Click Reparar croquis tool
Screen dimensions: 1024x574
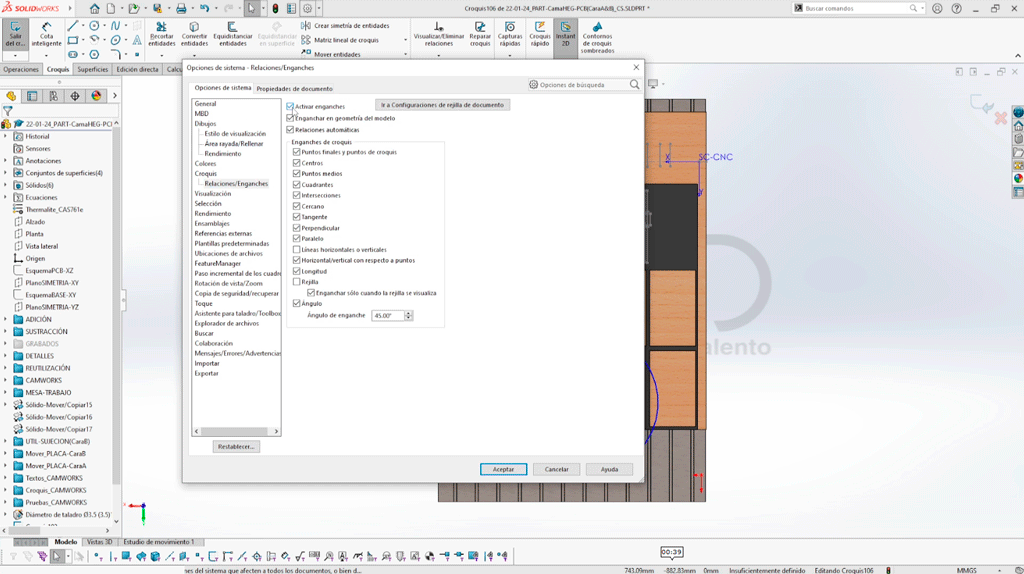tap(480, 34)
